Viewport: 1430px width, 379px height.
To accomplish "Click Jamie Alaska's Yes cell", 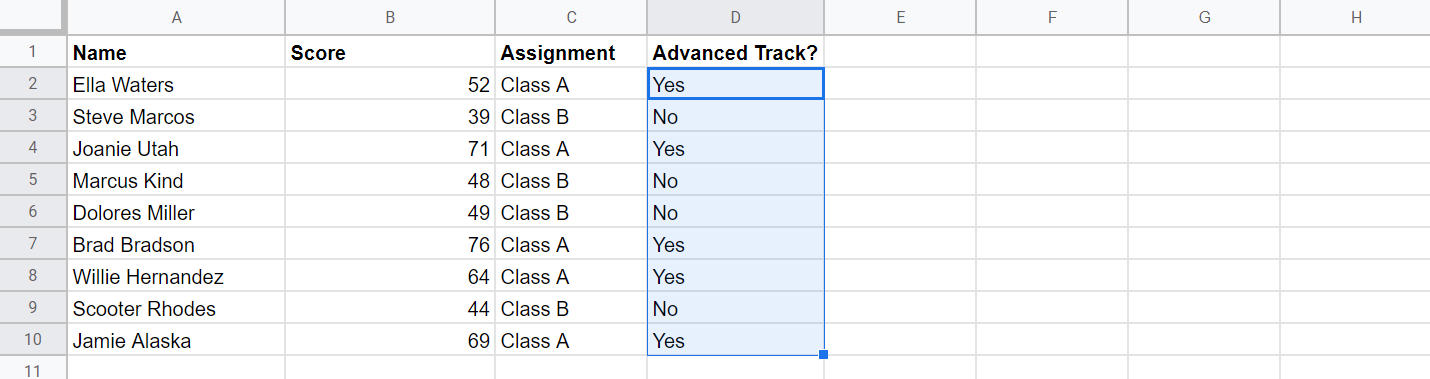I will pos(735,341).
